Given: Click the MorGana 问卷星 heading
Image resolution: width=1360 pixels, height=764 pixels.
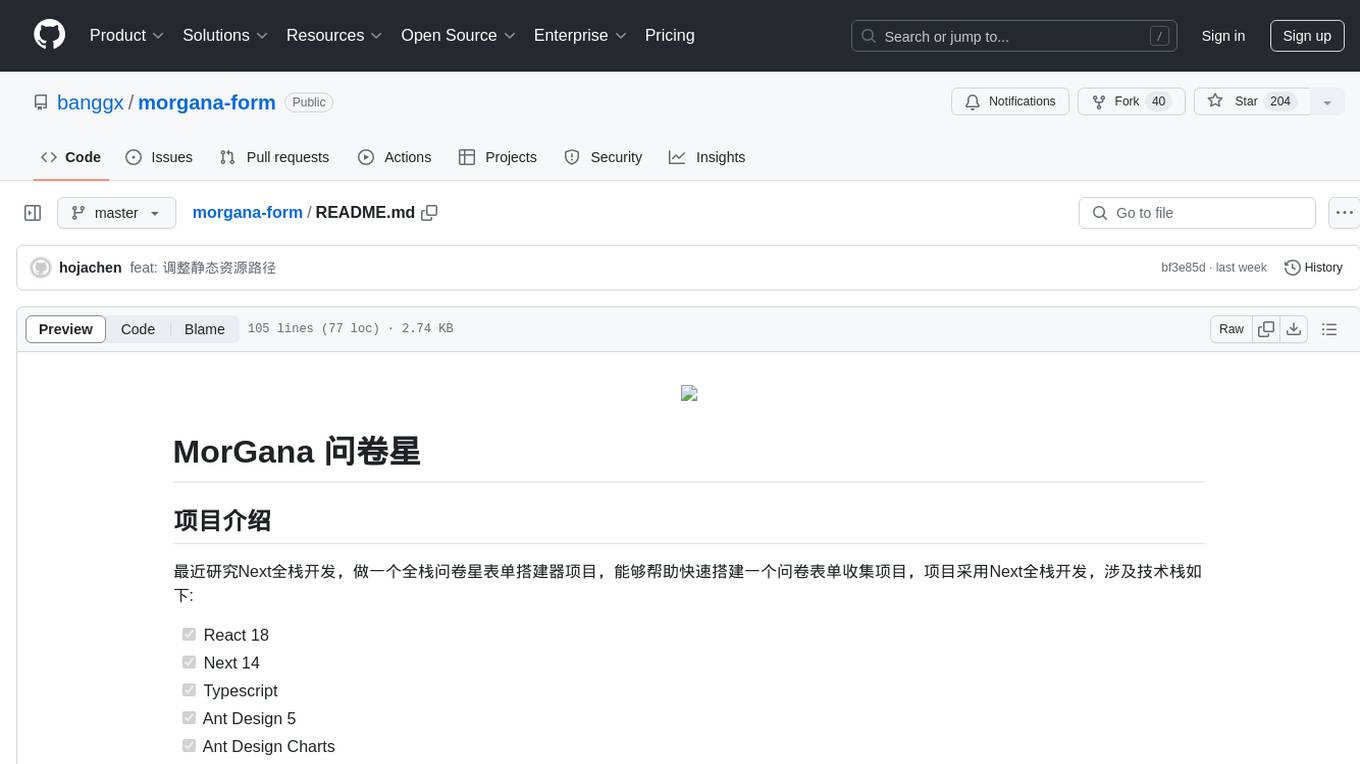Looking at the screenshot, I should tap(296, 452).
